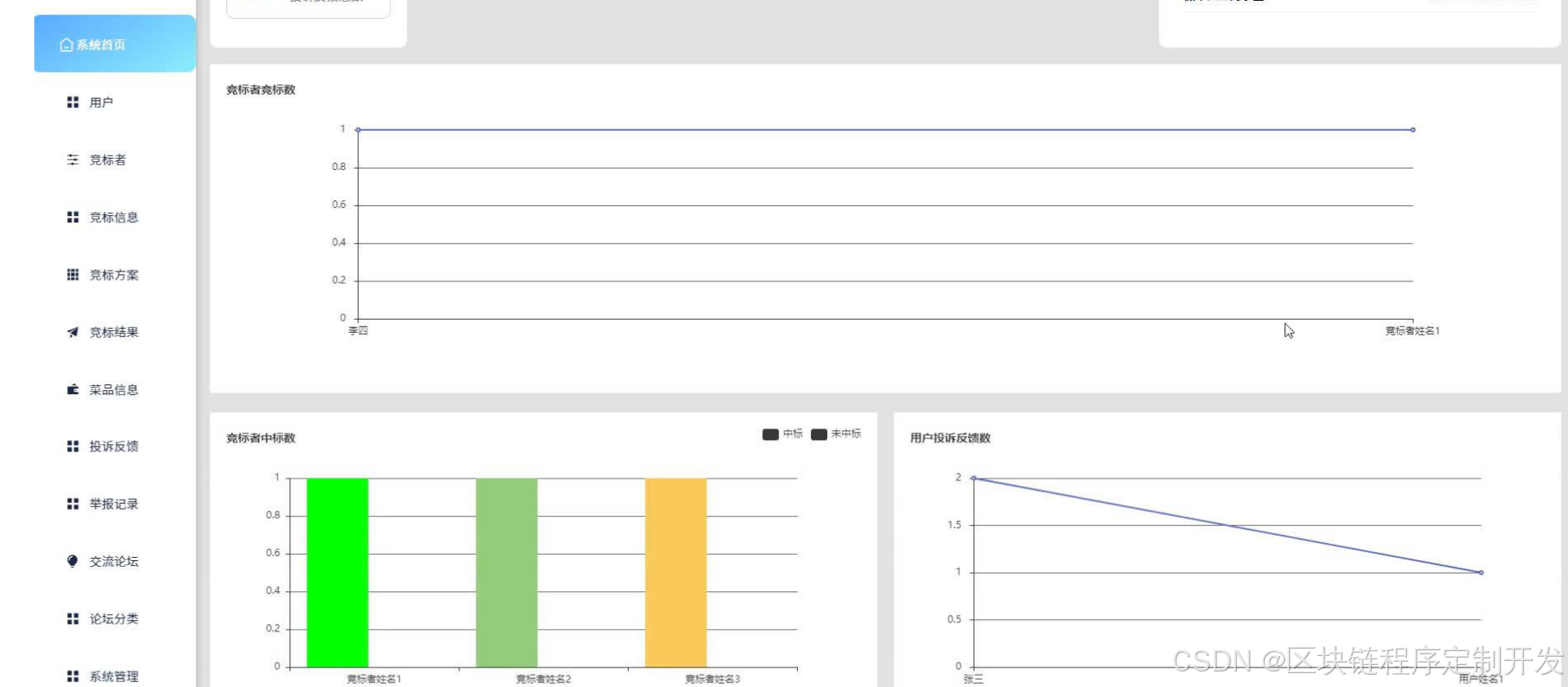Open the 投诉反馈 menu entry

[x=114, y=446]
